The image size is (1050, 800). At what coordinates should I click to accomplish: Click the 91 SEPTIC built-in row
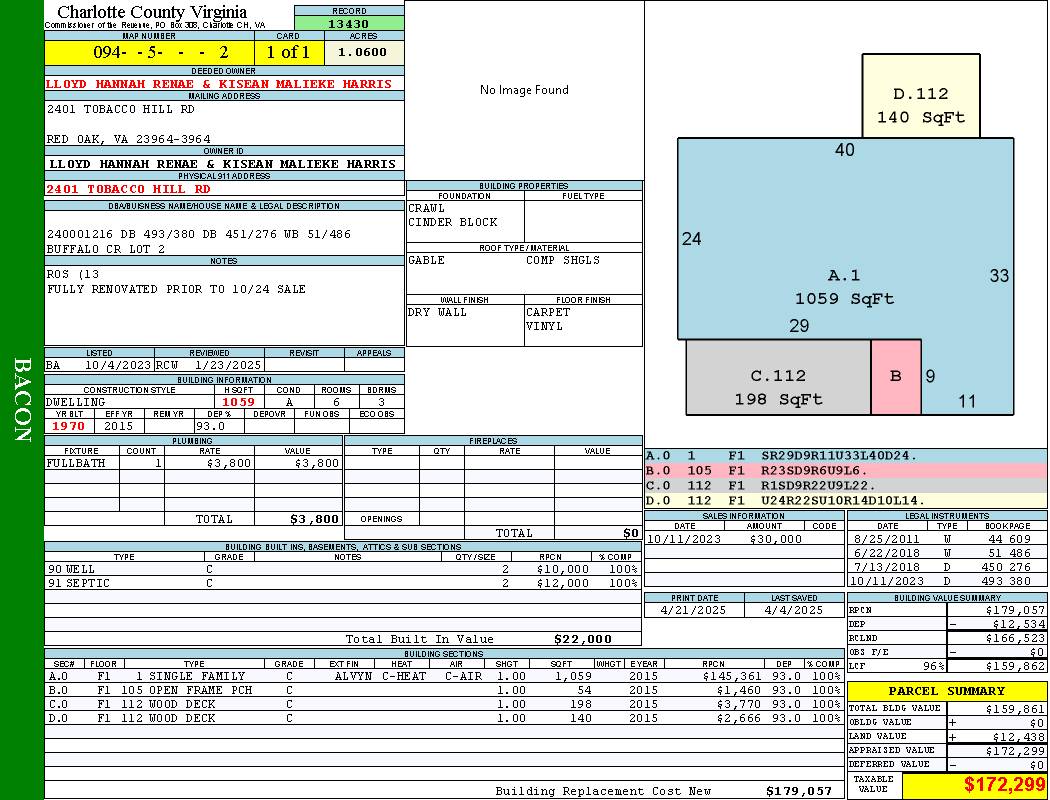tap(343, 584)
